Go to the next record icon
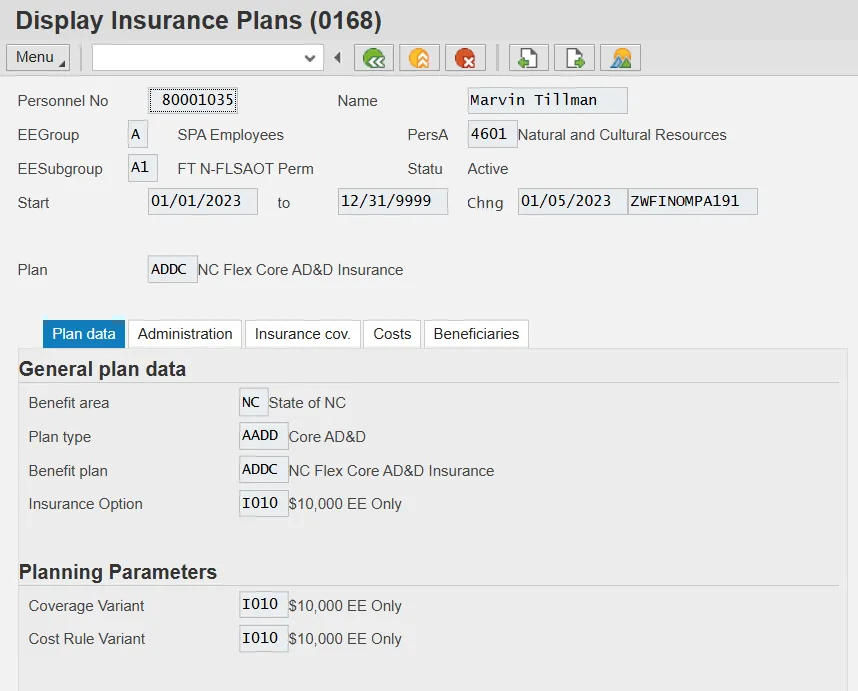The width and height of the screenshot is (858, 691). coord(575,58)
